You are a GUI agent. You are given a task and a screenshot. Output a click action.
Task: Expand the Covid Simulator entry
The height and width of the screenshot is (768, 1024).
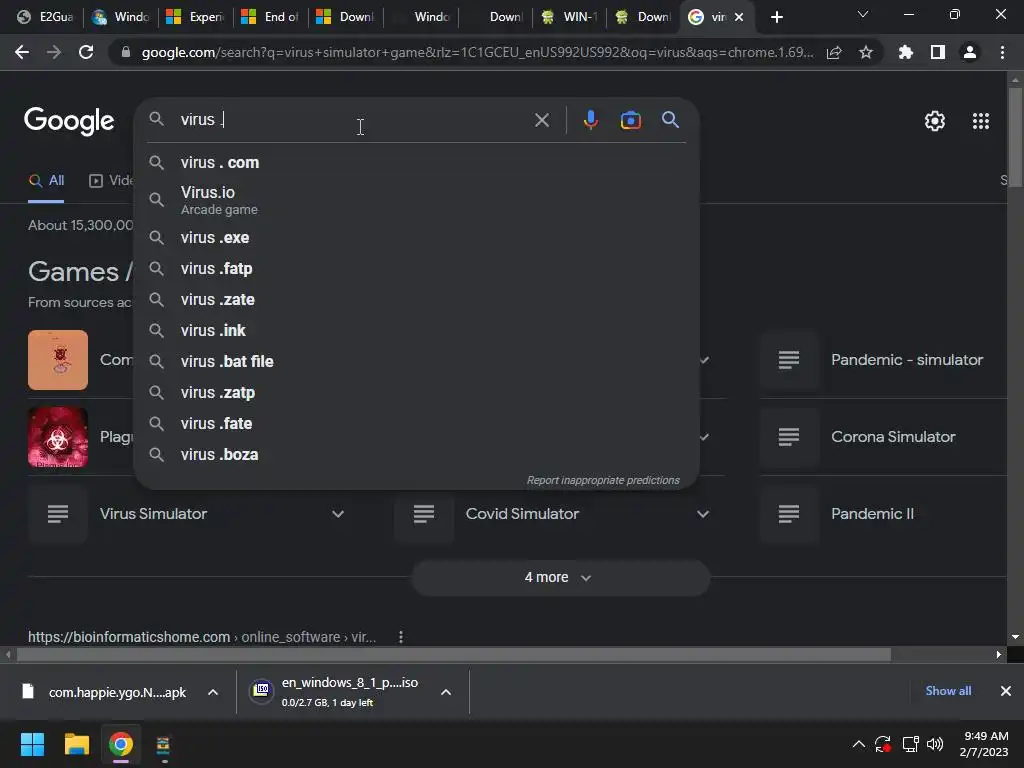click(x=703, y=514)
